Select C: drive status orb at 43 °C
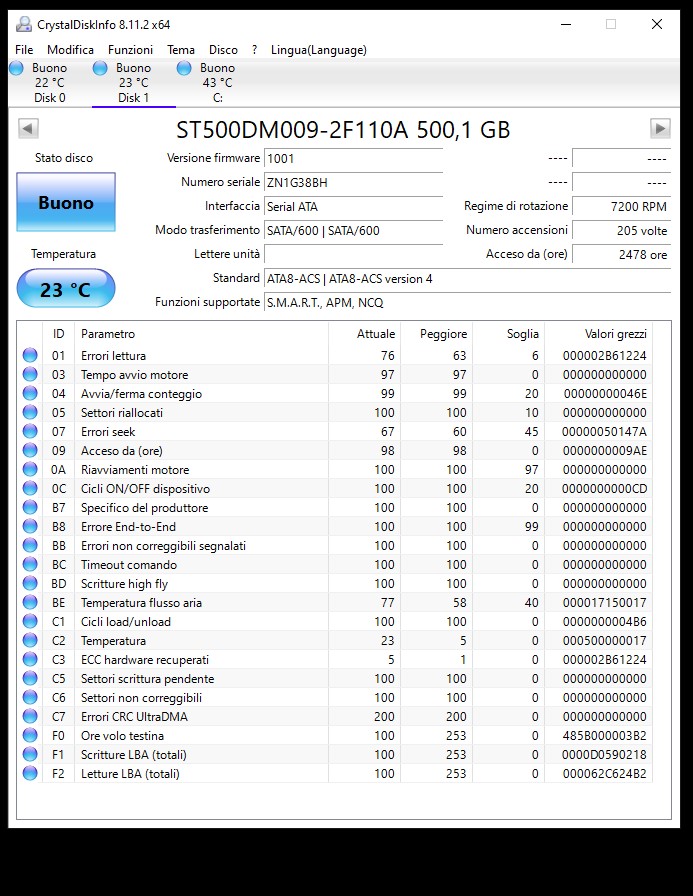693x896 pixels. click(x=184, y=68)
